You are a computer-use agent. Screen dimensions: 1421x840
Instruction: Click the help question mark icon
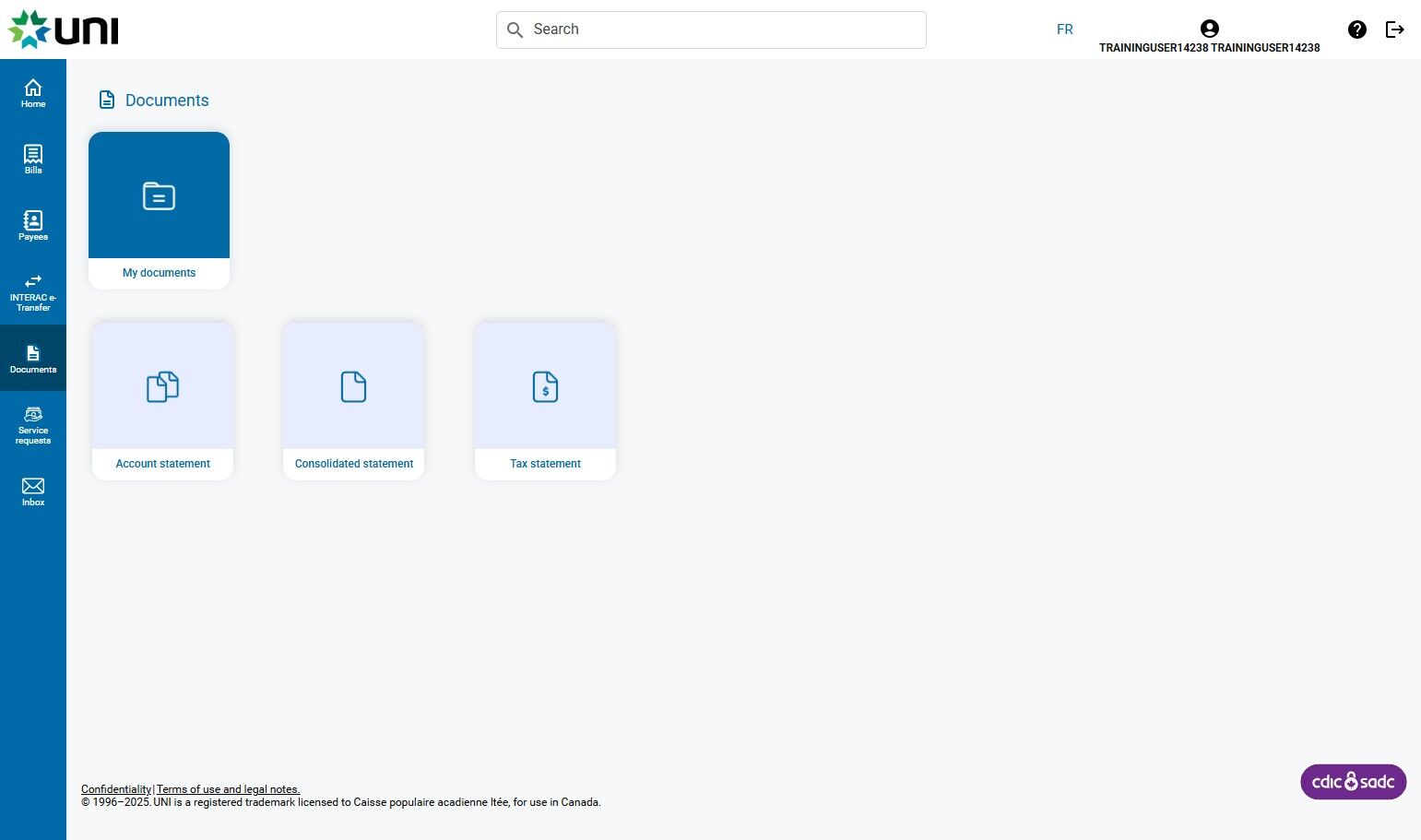1356,30
